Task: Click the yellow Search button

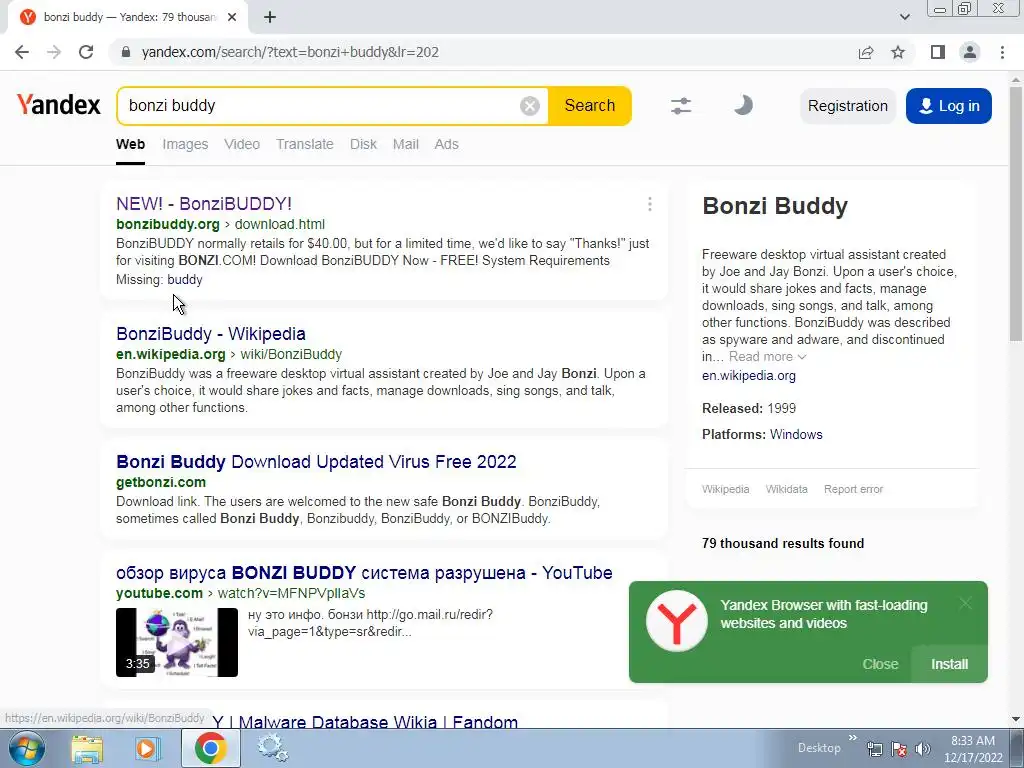Action: coord(590,106)
